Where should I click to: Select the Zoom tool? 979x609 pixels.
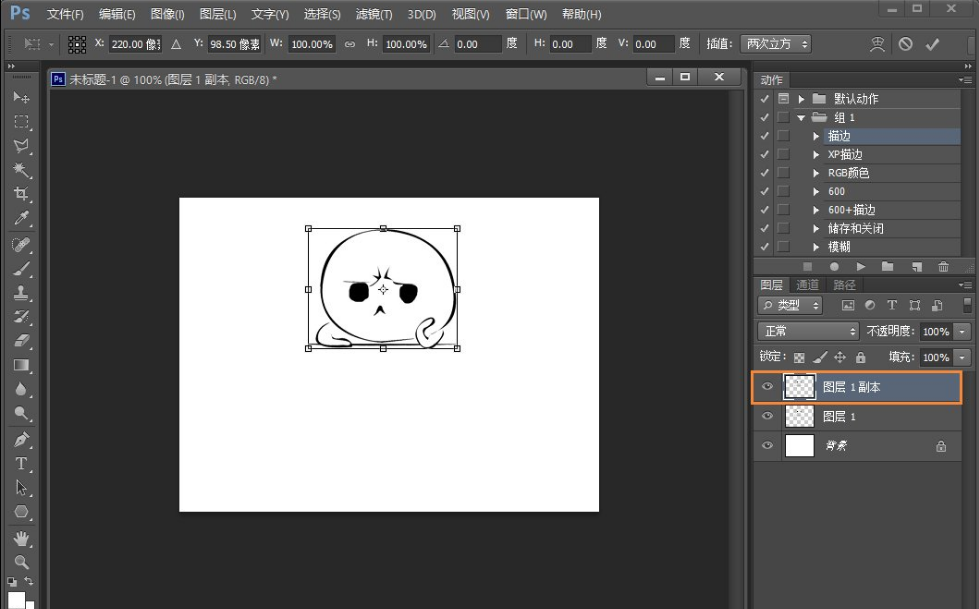[21, 561]
